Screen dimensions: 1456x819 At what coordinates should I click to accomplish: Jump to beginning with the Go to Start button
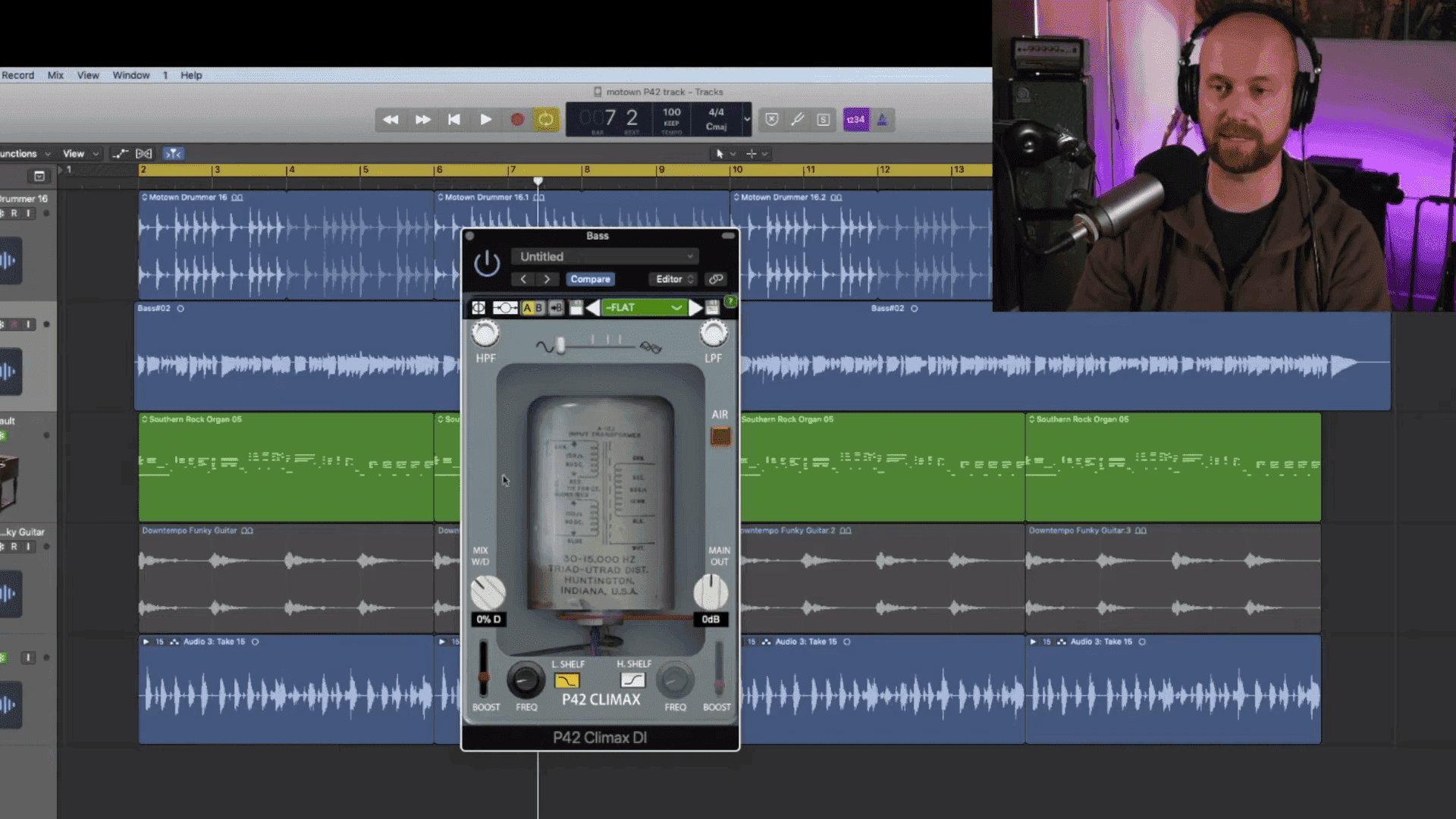click(x=454, y=120)
